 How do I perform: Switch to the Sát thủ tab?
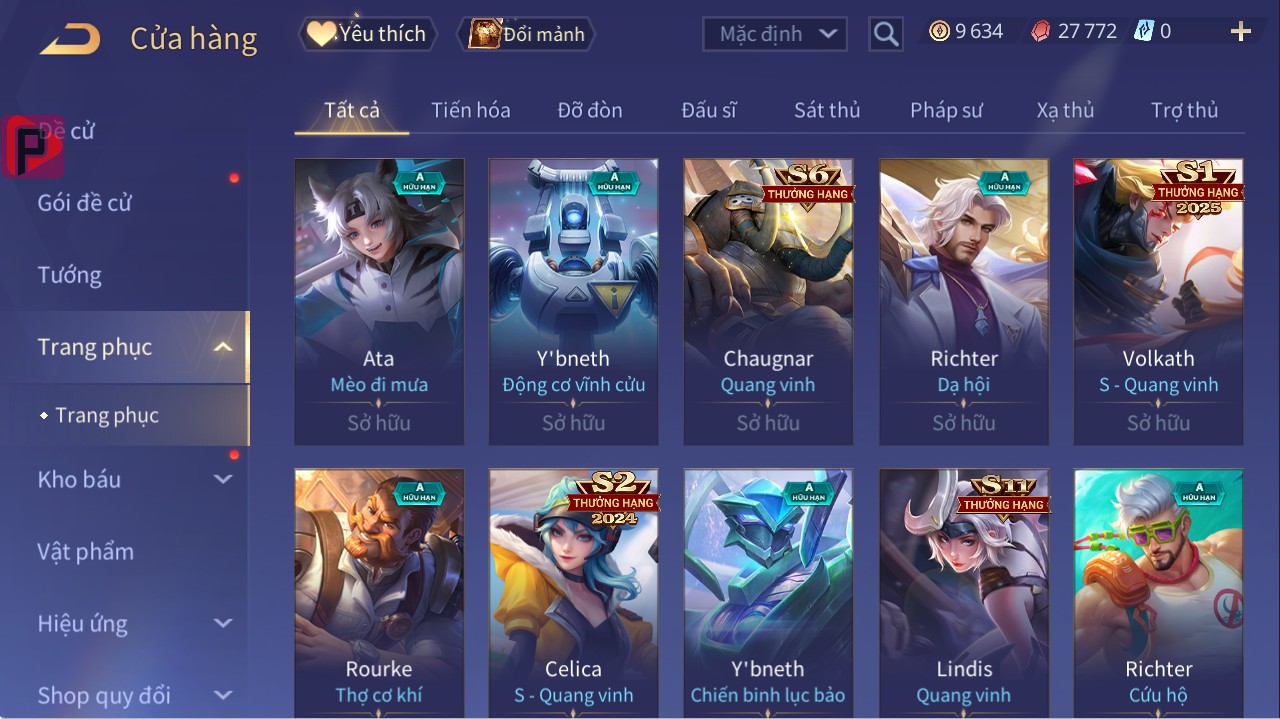tap(827, 110)
